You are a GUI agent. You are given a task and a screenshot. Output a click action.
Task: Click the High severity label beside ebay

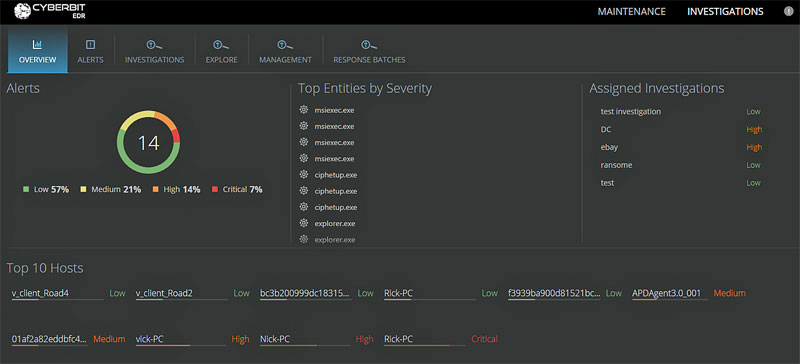click(754, 147)
